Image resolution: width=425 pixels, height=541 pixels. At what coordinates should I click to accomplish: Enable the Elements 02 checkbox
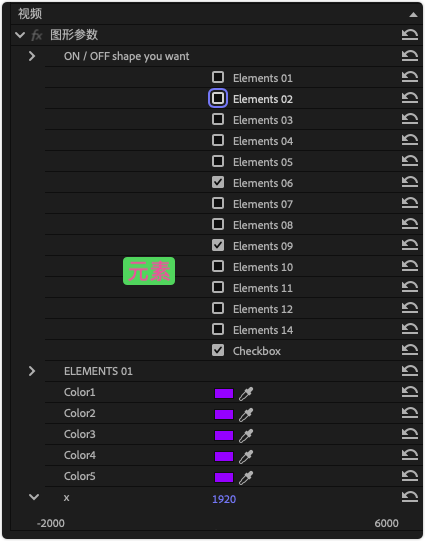point(218,98)
